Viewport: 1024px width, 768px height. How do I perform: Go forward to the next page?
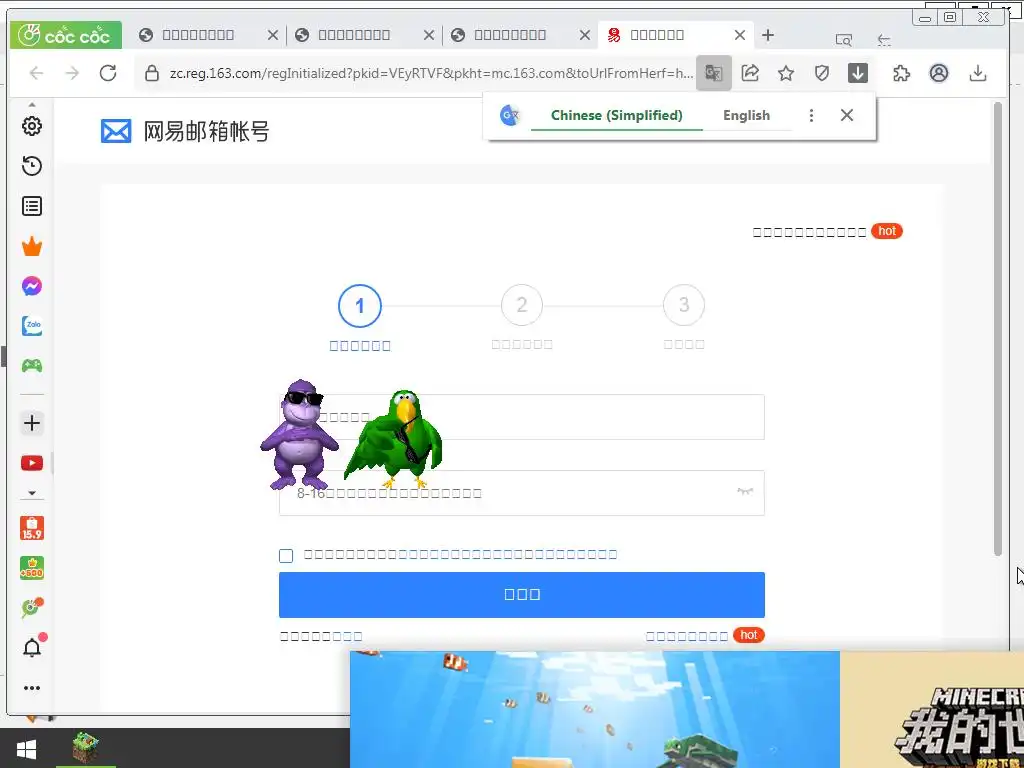(72, 73)
